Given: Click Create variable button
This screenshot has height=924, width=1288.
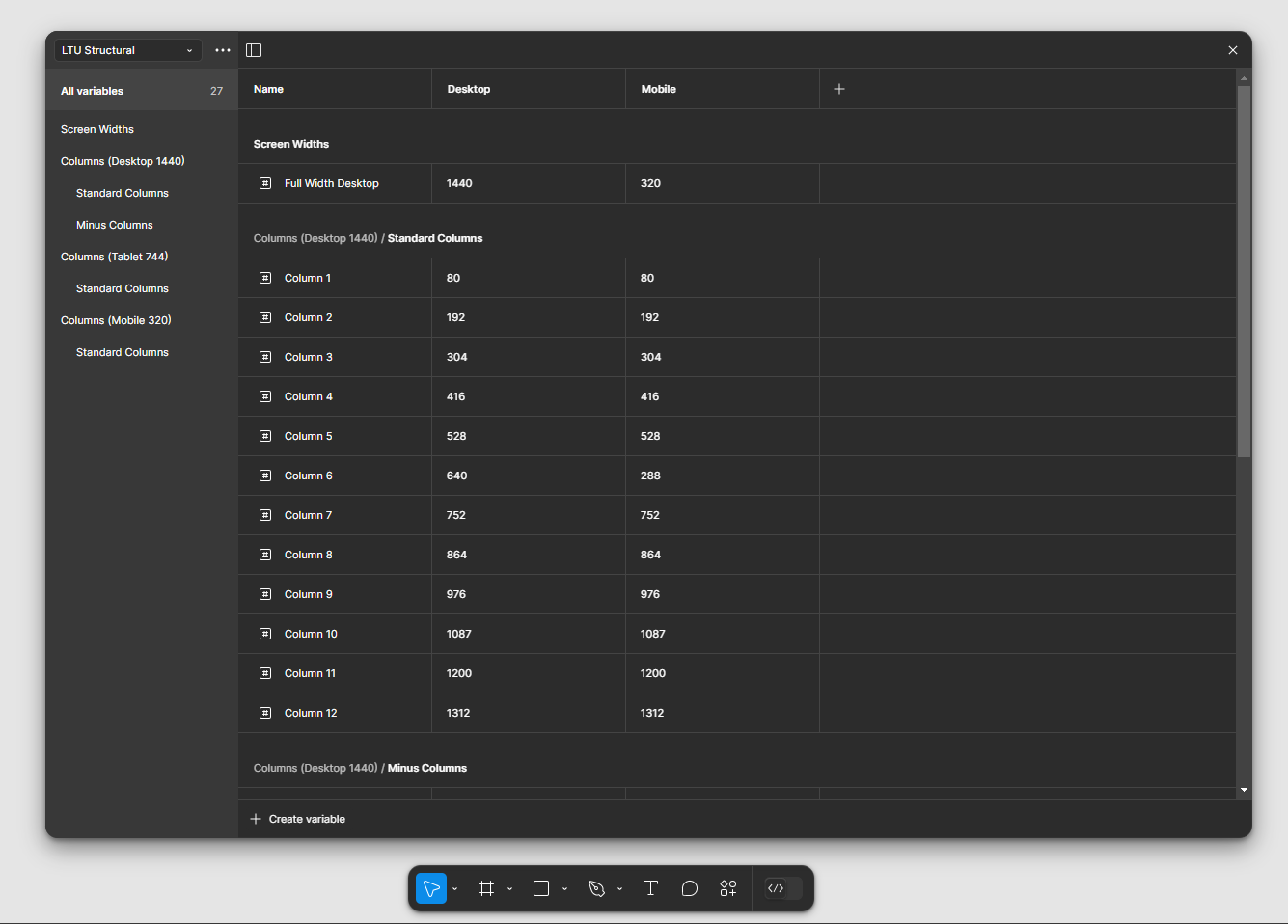Looking at the screenshot, I should [298, 819].
